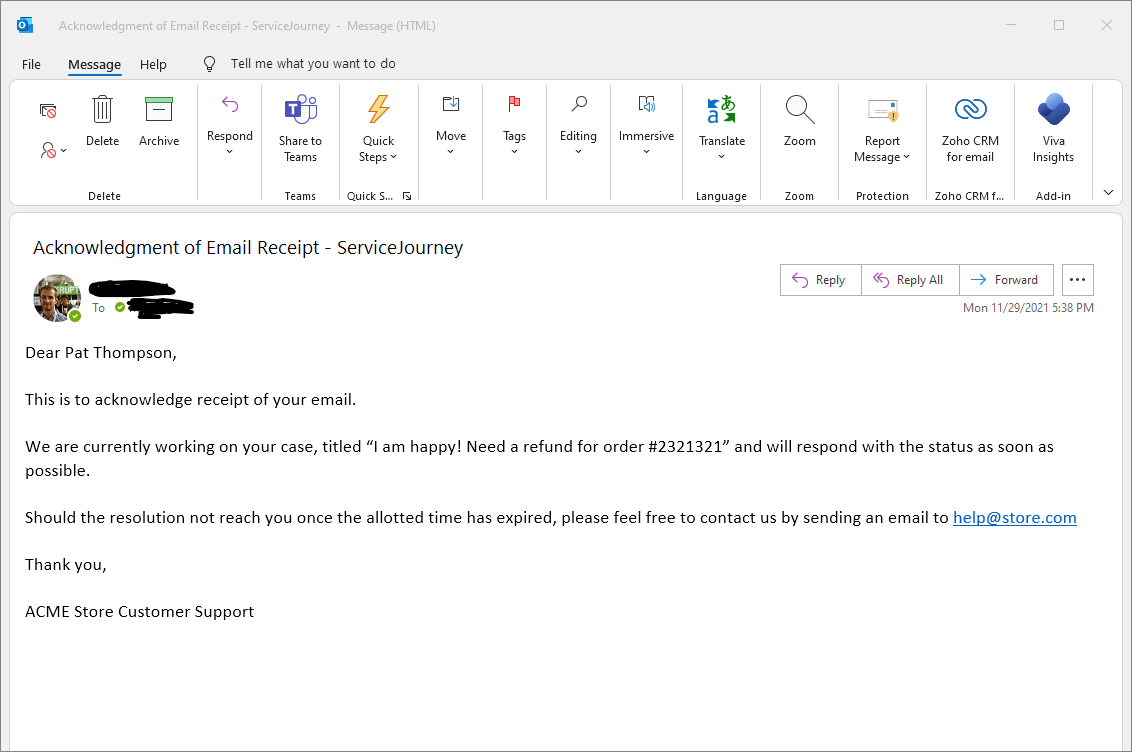
Task: Open the Report Message dropdown
Action: tap(882, 148)
